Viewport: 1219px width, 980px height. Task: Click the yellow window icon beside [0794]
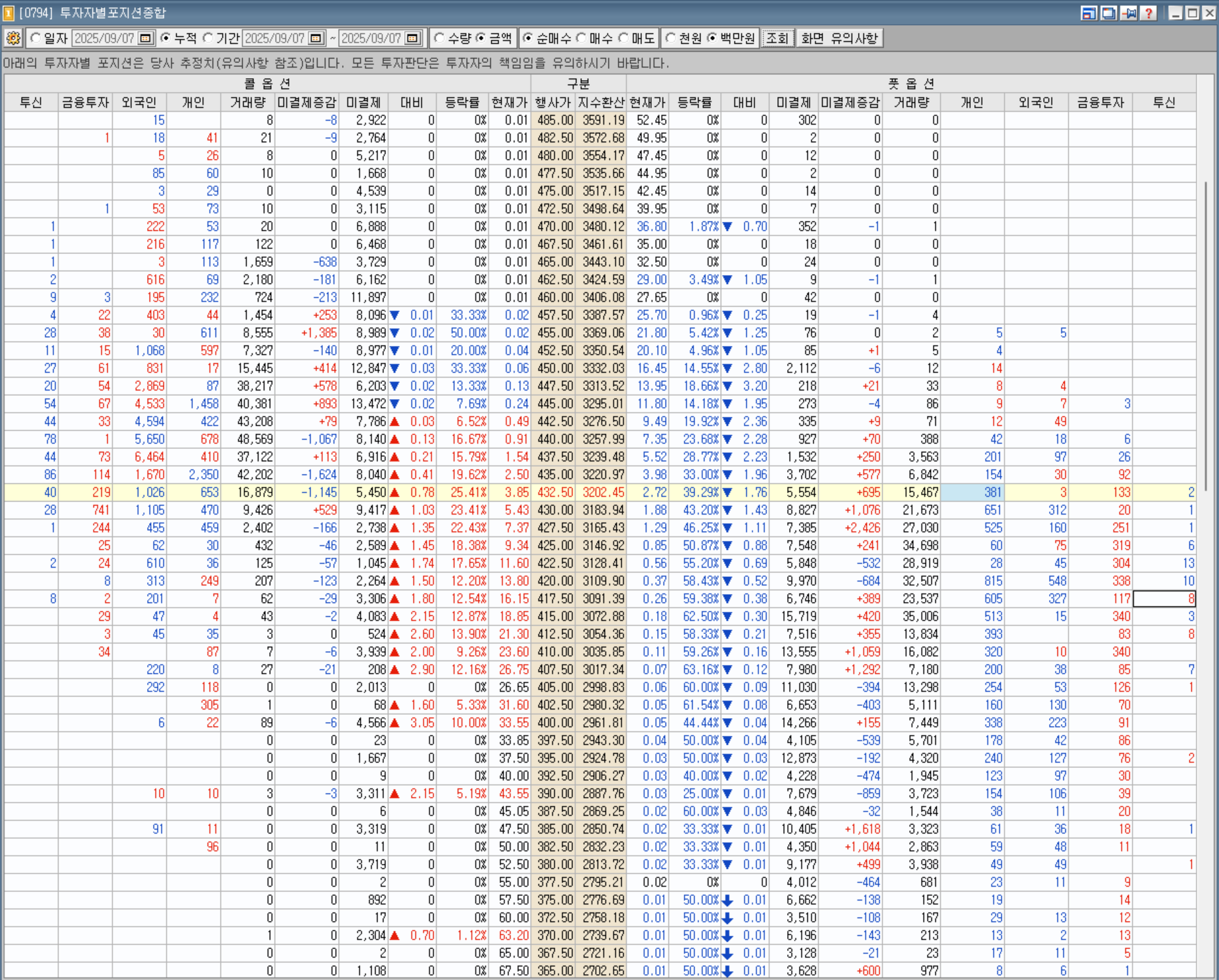tap(9, 13)
